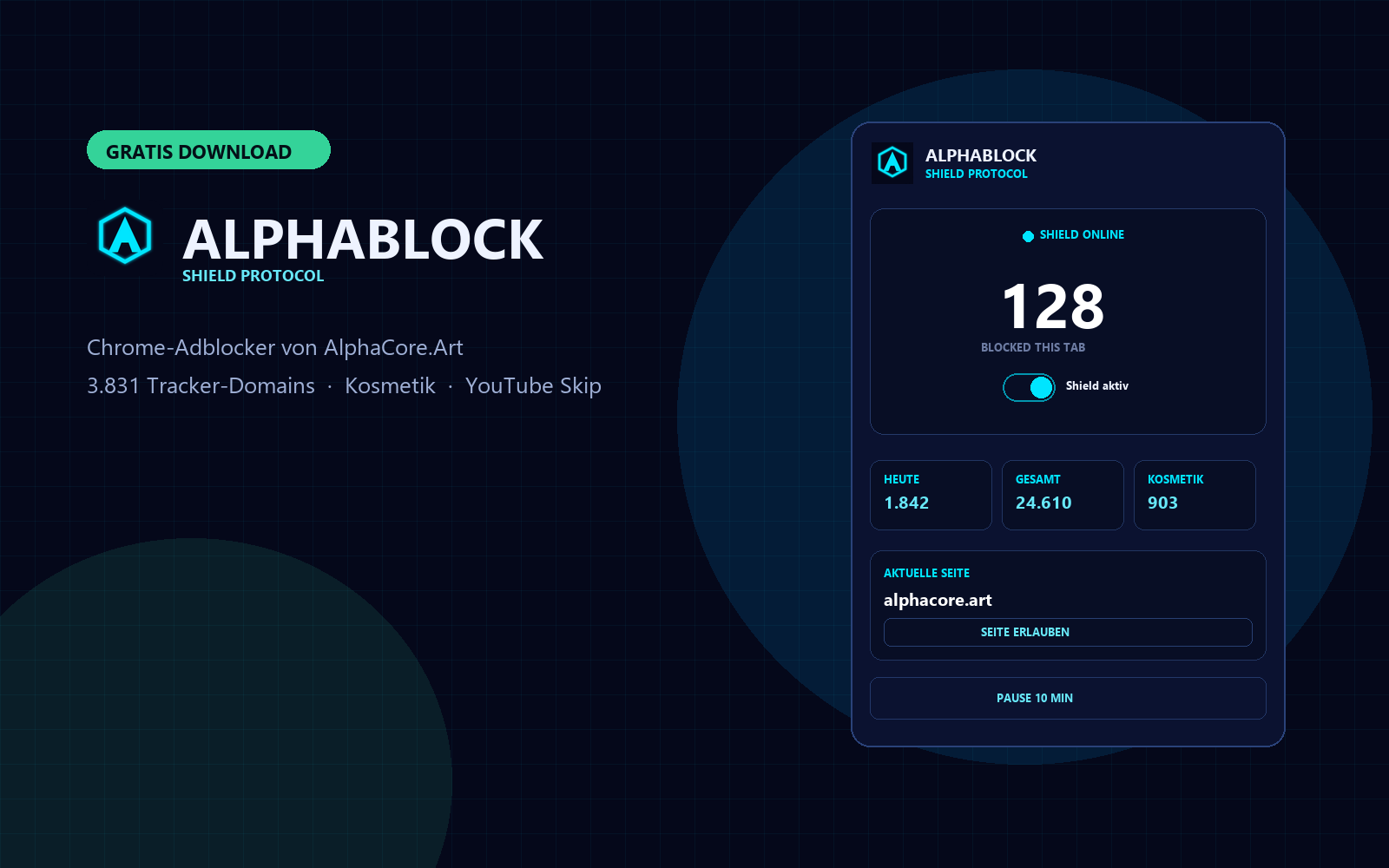Click the SHIELD ONLINE status text
The image size is (1389, 868).
point(1082,234)
